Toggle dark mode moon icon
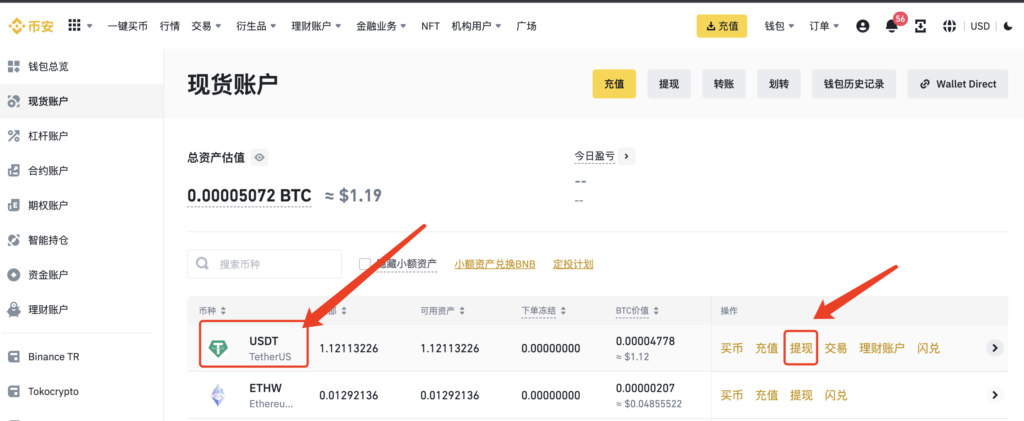 1008,26
